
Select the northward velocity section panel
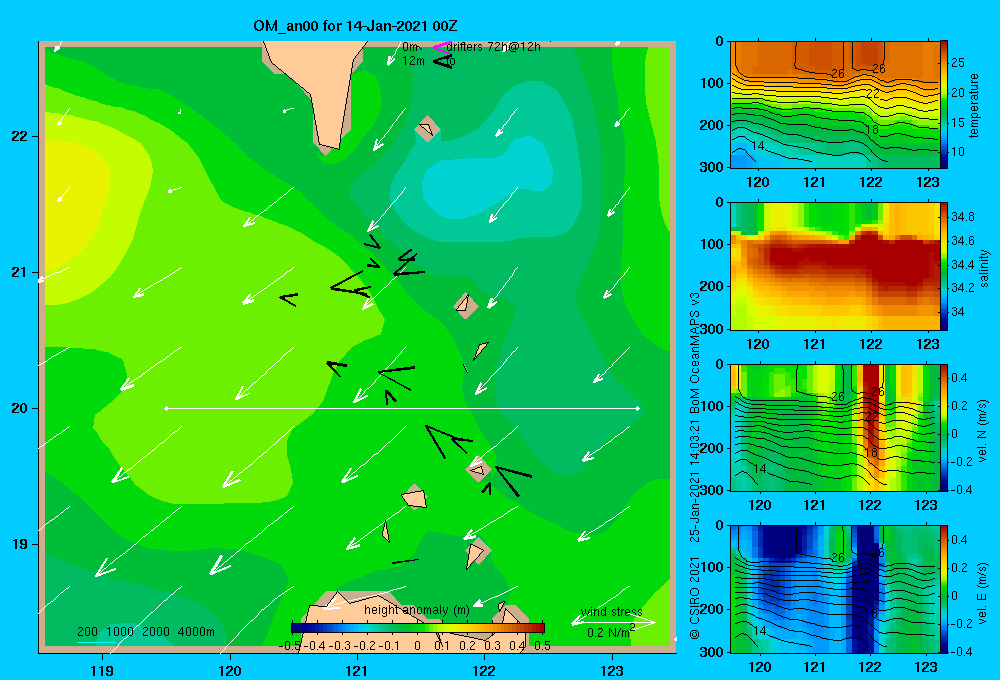835,427
